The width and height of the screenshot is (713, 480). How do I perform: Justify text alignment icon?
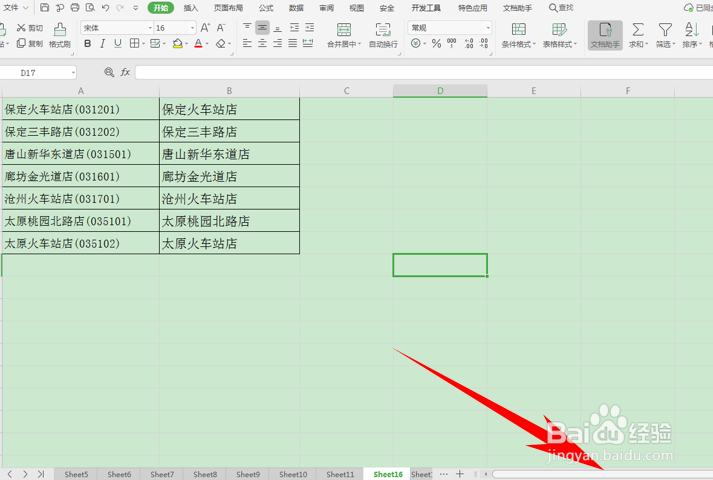[x=292, y=43]
